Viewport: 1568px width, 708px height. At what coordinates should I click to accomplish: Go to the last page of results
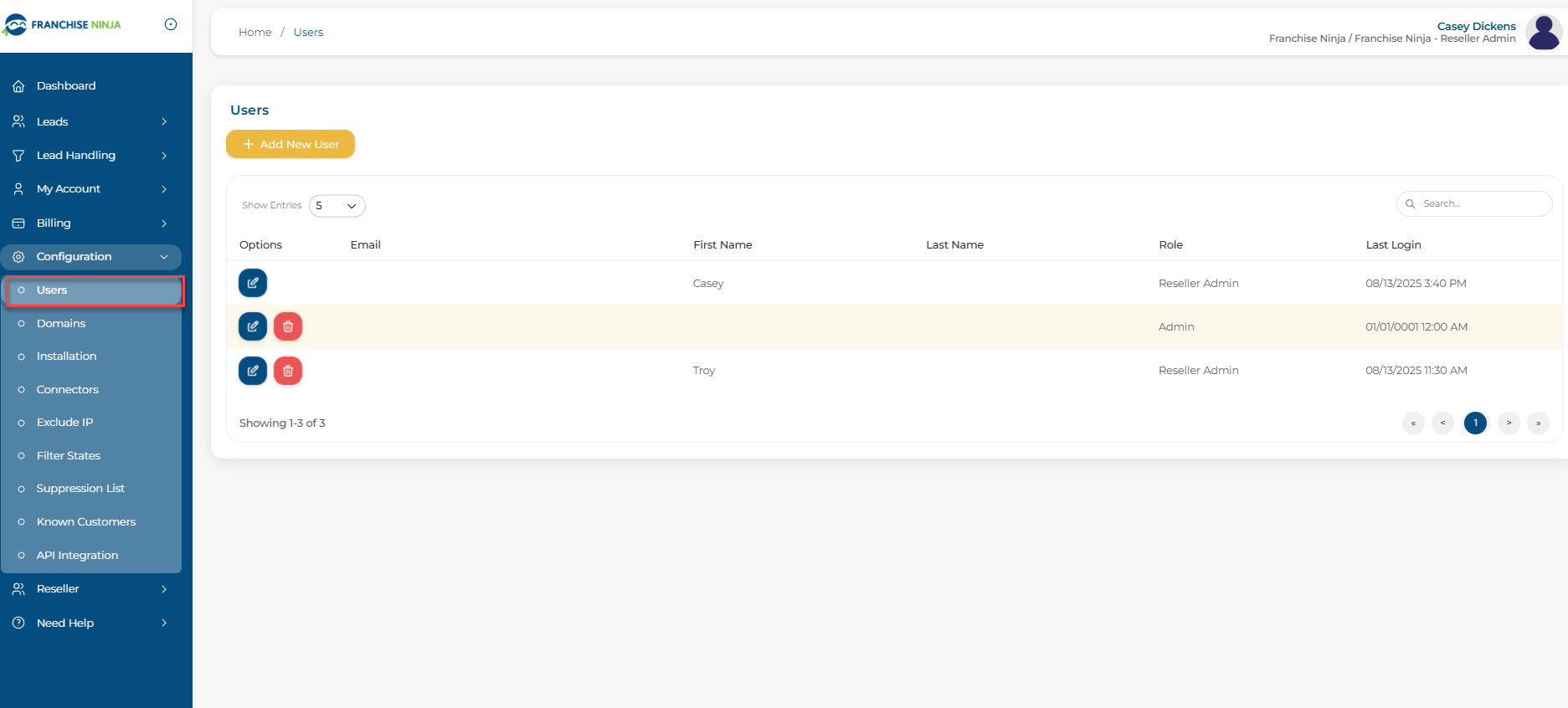1538,423
